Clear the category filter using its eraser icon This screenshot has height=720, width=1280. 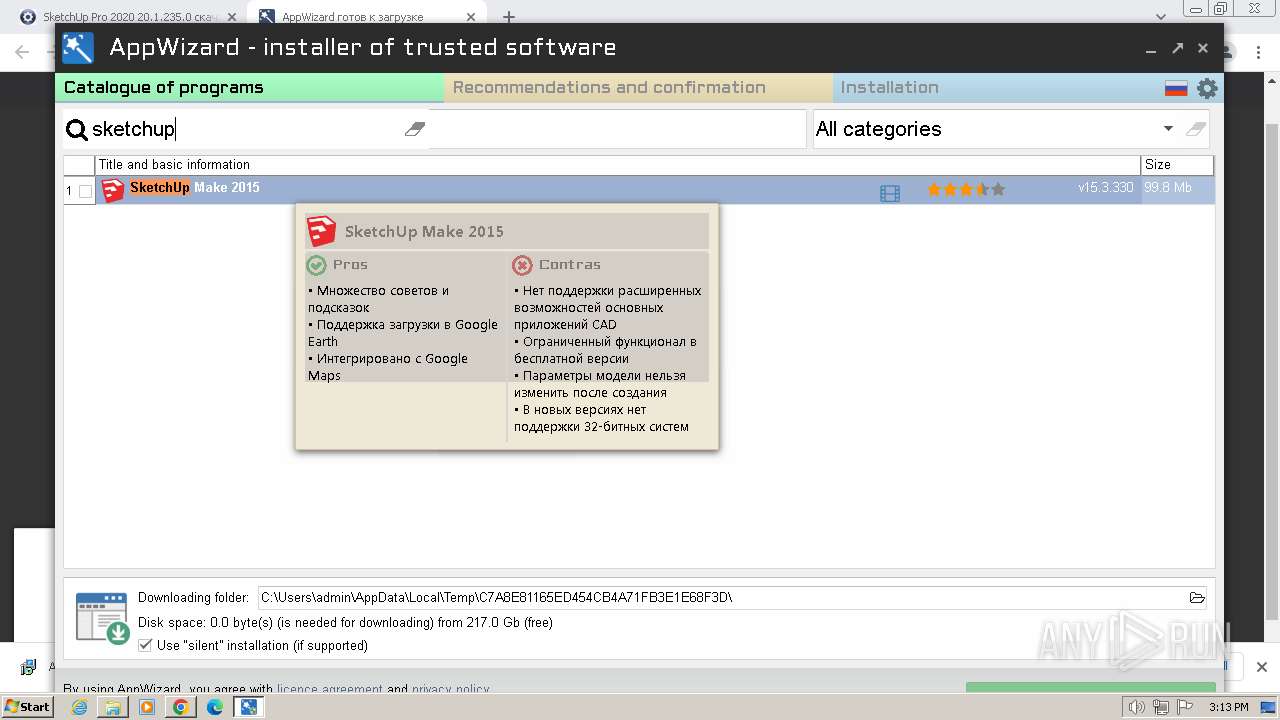click(x=1195, y=129)
